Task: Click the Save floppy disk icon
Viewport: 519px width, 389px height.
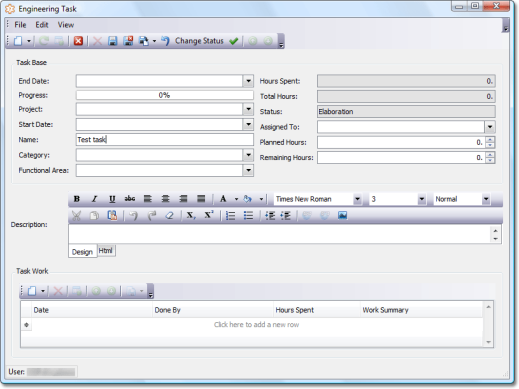Action: coord(113,41)
